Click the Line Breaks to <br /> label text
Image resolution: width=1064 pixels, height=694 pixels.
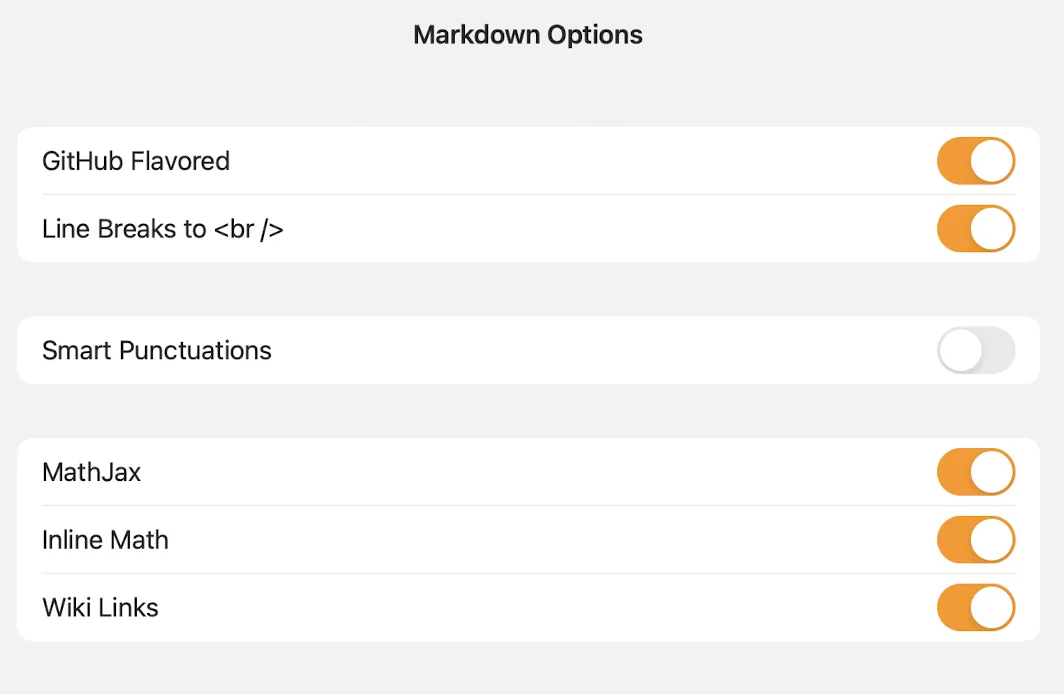[x=162, y=228]
